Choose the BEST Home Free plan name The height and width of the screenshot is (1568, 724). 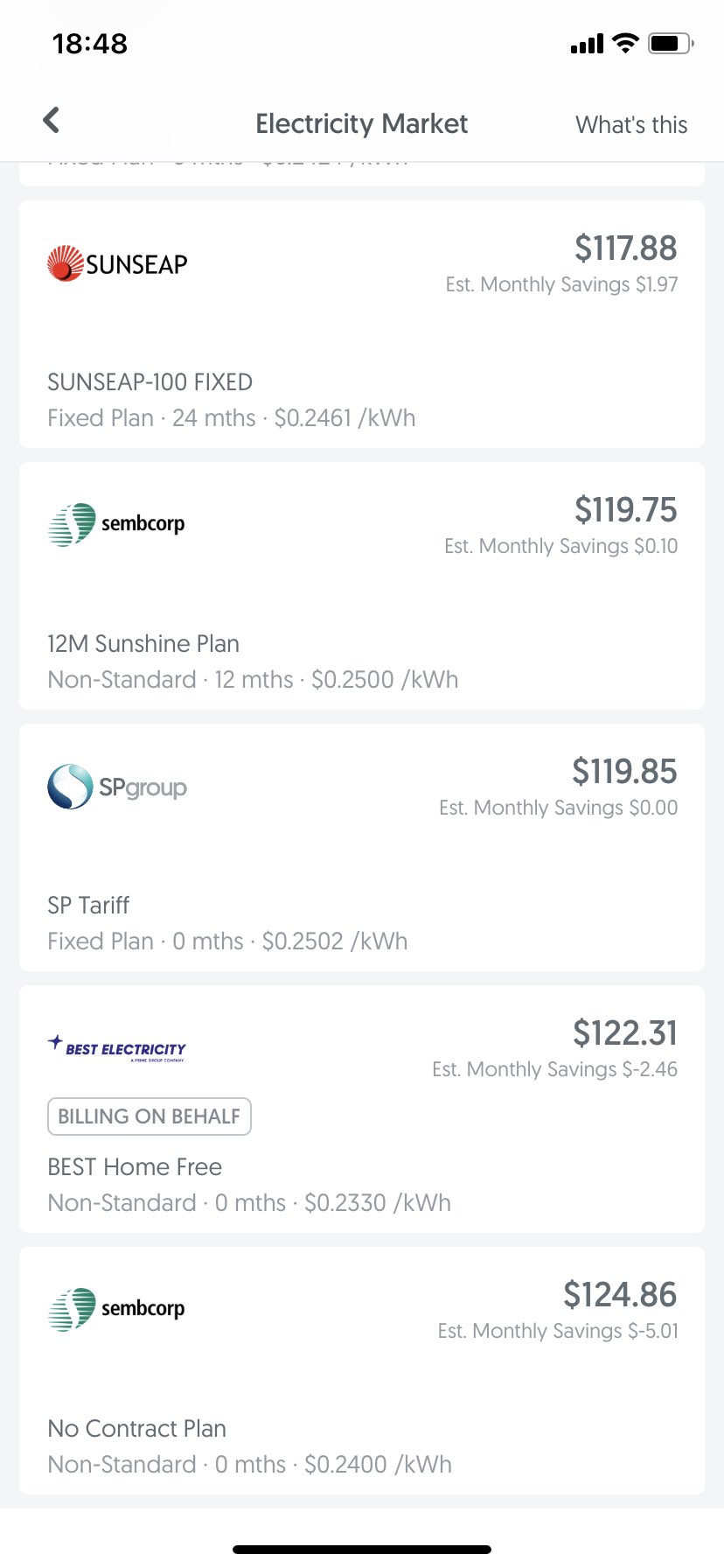(135, 1167)
